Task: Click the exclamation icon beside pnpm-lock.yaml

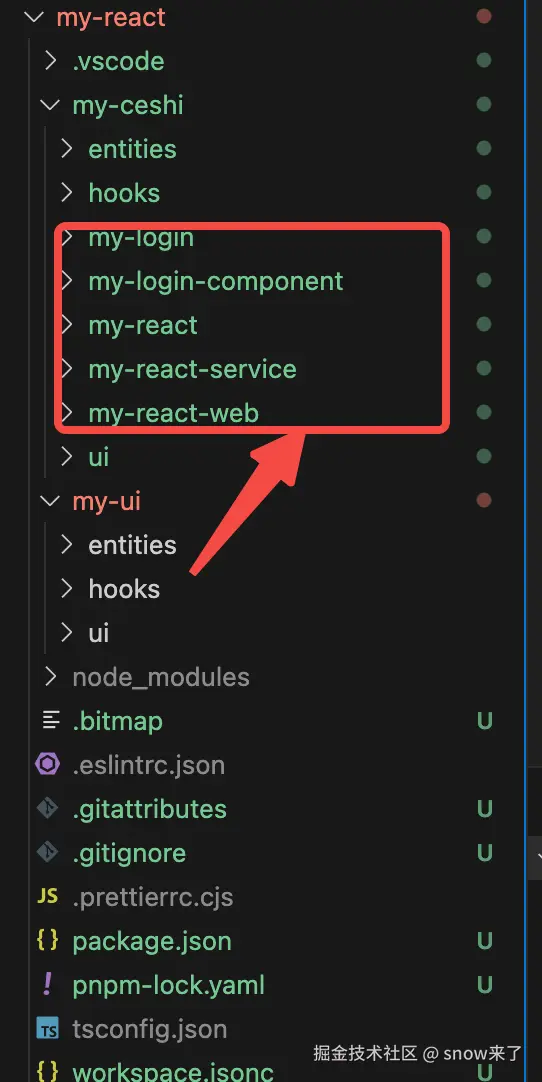Action: [x=48, y=985]
